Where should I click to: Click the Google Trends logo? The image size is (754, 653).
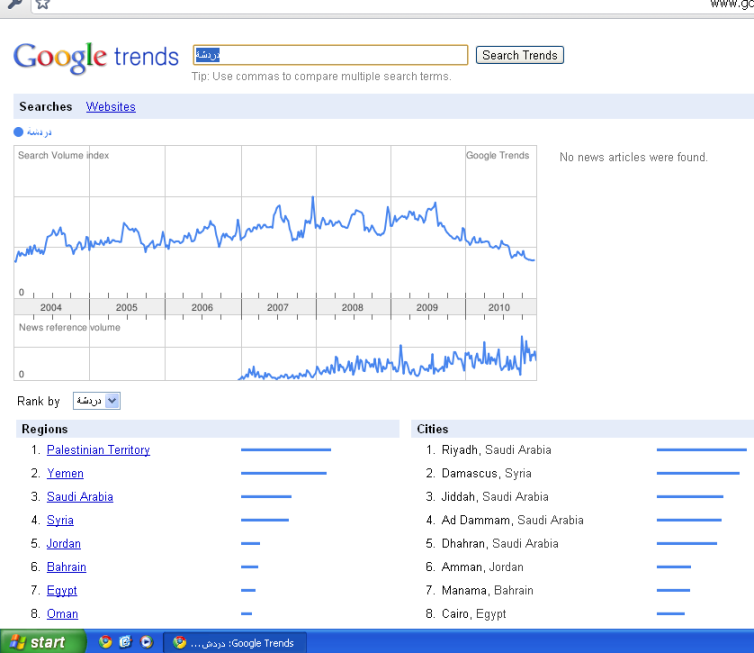coord(96,57)
